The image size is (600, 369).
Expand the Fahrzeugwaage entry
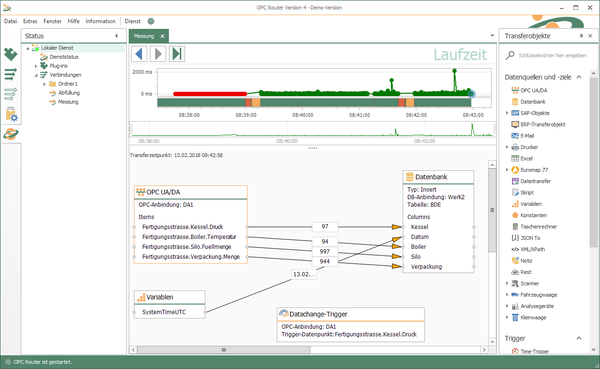coord(507,295)
